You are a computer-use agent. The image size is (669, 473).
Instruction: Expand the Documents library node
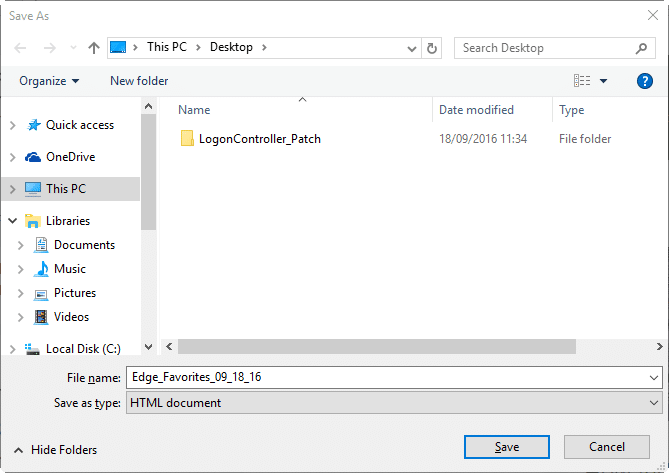pyautogui.click(x=20, y=246)
